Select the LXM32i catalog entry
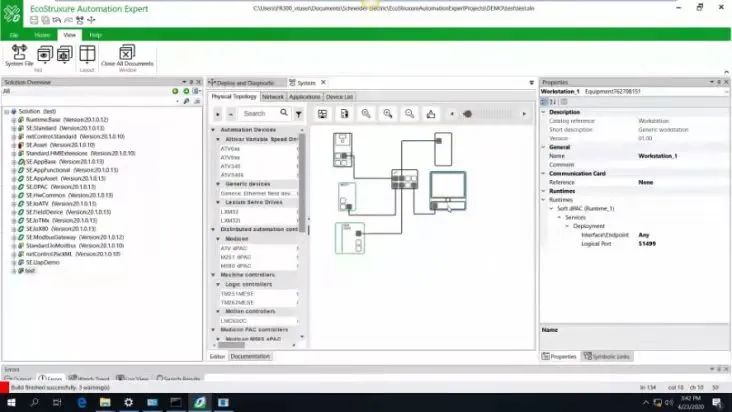The image size is (732, 412). [x=258, y=220]
